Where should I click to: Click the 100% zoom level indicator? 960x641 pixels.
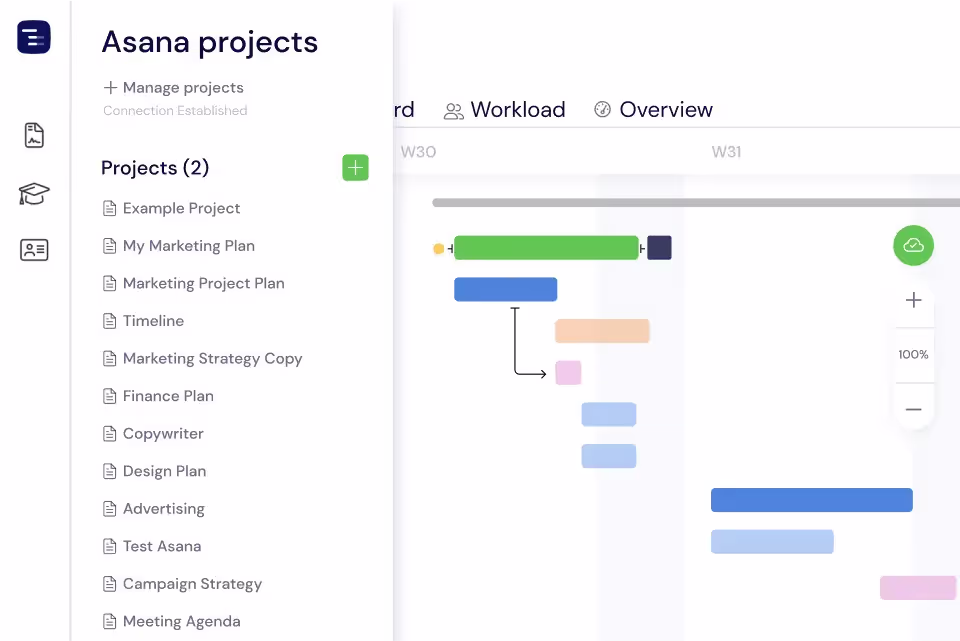click(913, 354)
